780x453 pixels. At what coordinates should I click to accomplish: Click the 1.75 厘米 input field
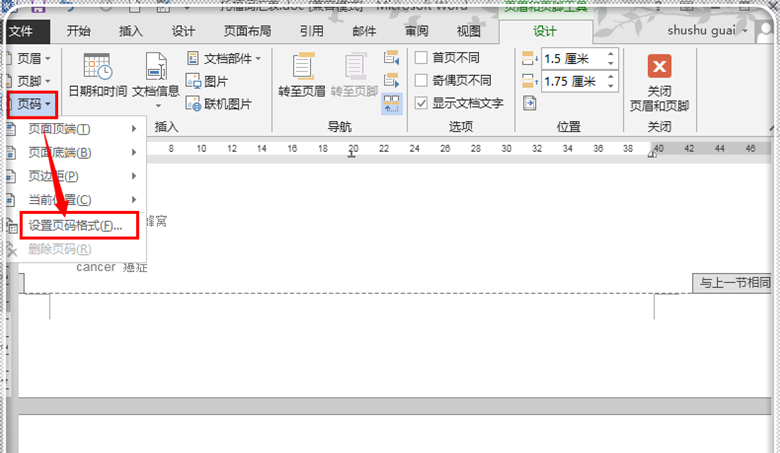click(x=573, y=81)
